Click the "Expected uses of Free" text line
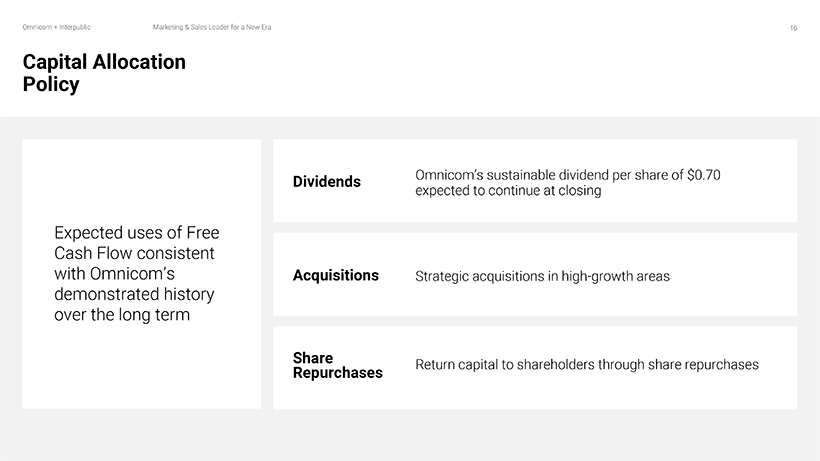The width and height of the screenshot is (820, 461). (136, 233)
